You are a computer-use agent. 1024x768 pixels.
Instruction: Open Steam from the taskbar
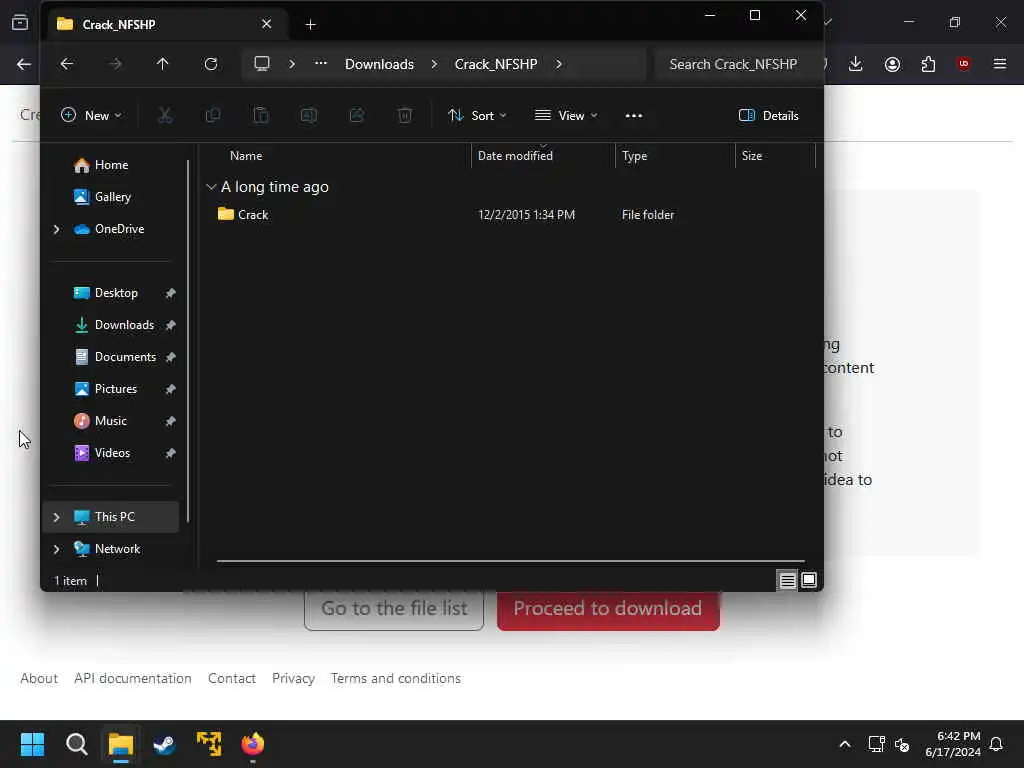[164, 744]
